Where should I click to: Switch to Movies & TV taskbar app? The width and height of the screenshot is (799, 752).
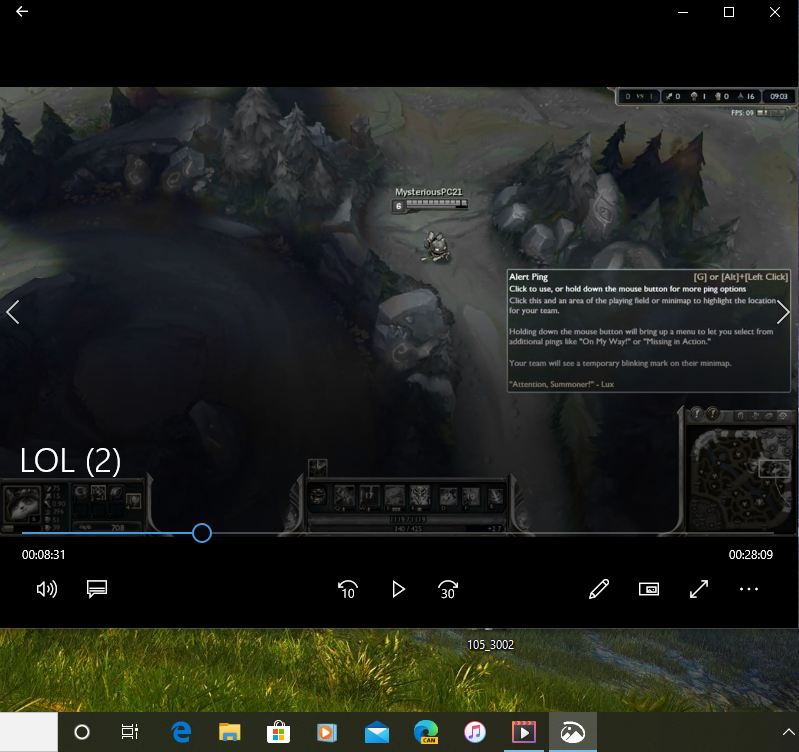point(524,732)
